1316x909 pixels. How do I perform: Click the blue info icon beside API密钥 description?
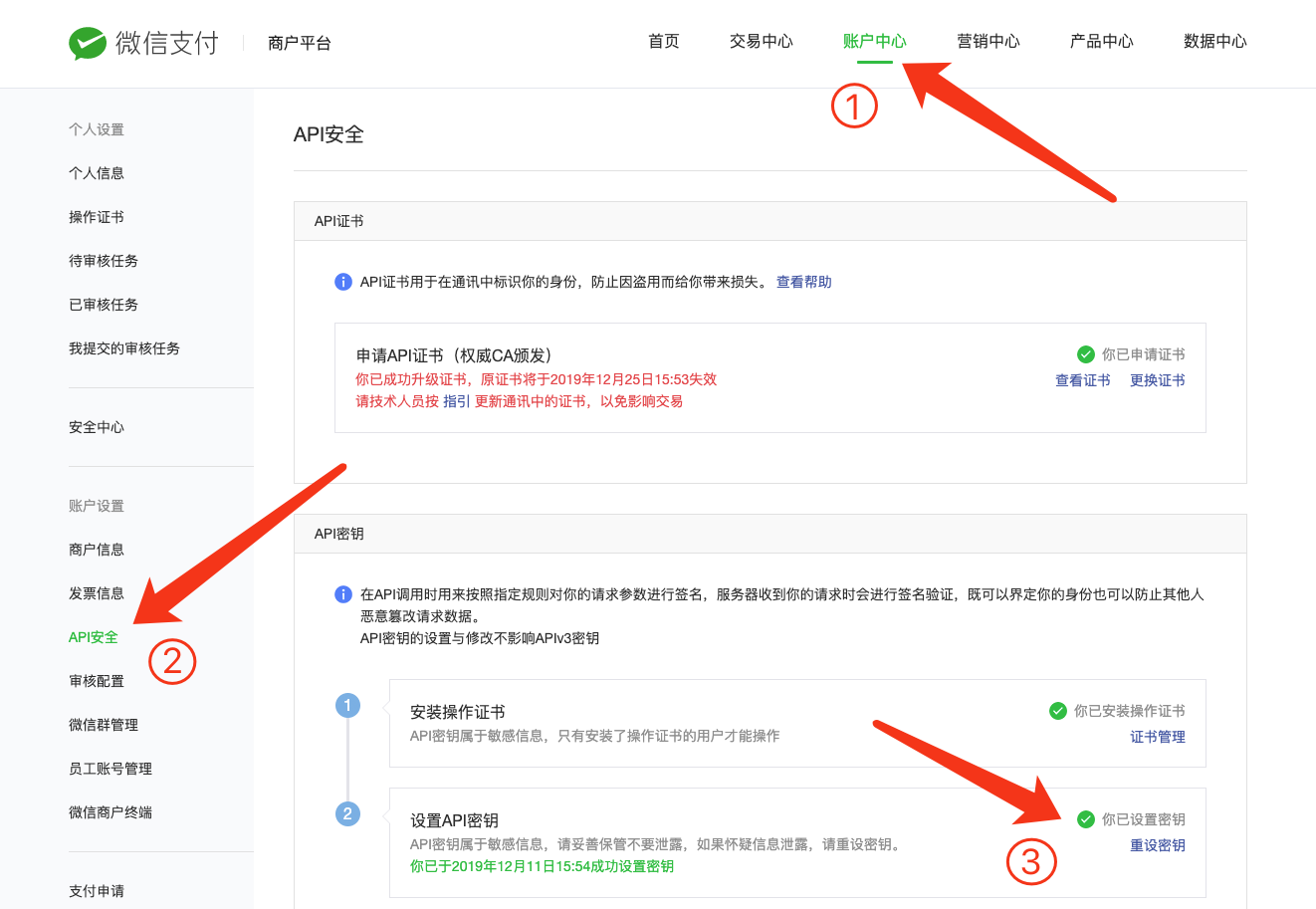[x=342, y=594]
